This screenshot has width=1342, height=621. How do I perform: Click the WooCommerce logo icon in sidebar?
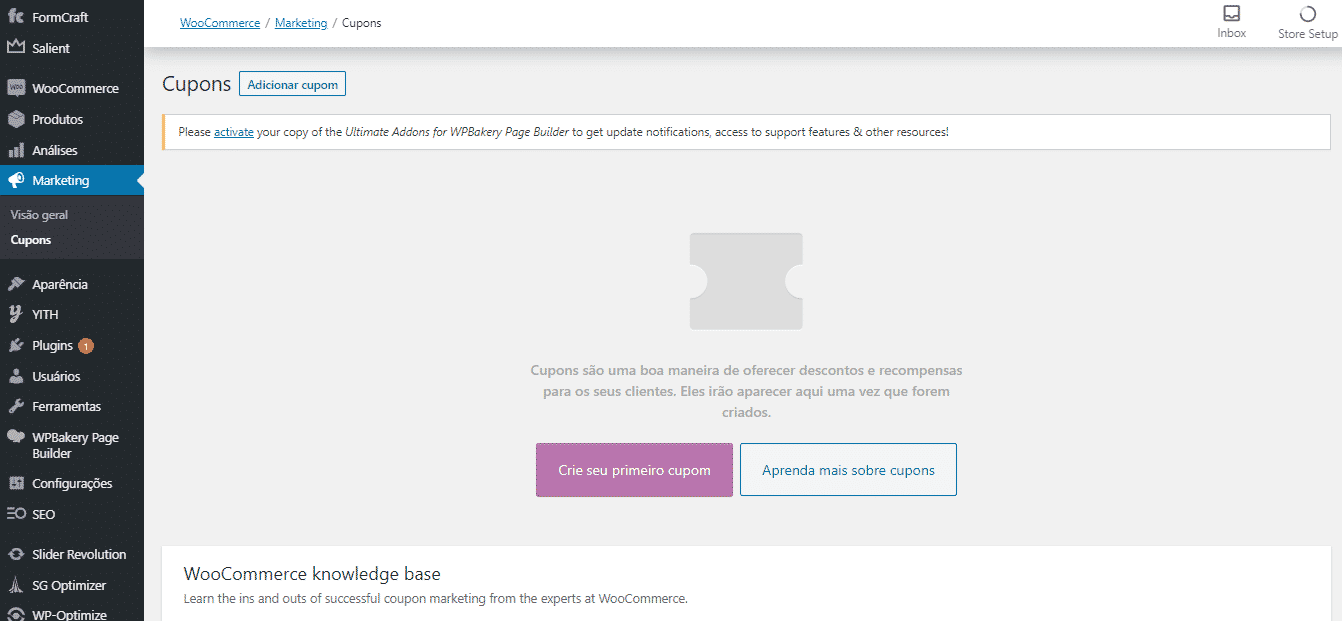(x=16, y=88)
